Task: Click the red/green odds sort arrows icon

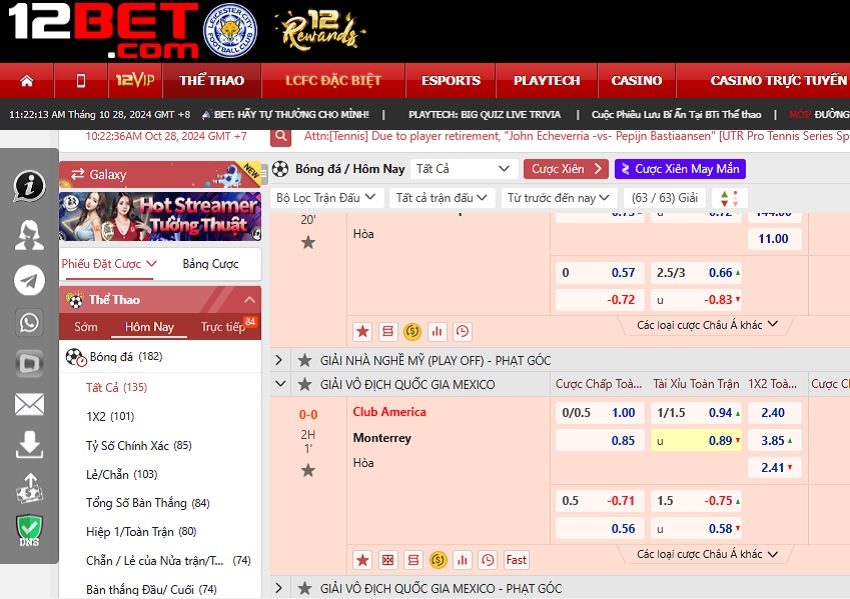Action: pyautogui.click(x=729, y=198)
